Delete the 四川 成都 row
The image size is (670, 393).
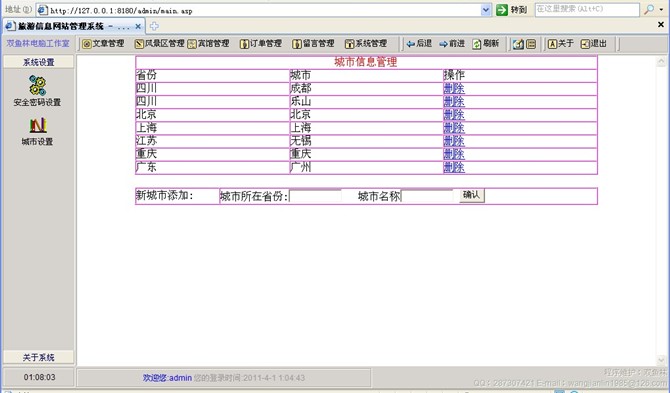454,88
